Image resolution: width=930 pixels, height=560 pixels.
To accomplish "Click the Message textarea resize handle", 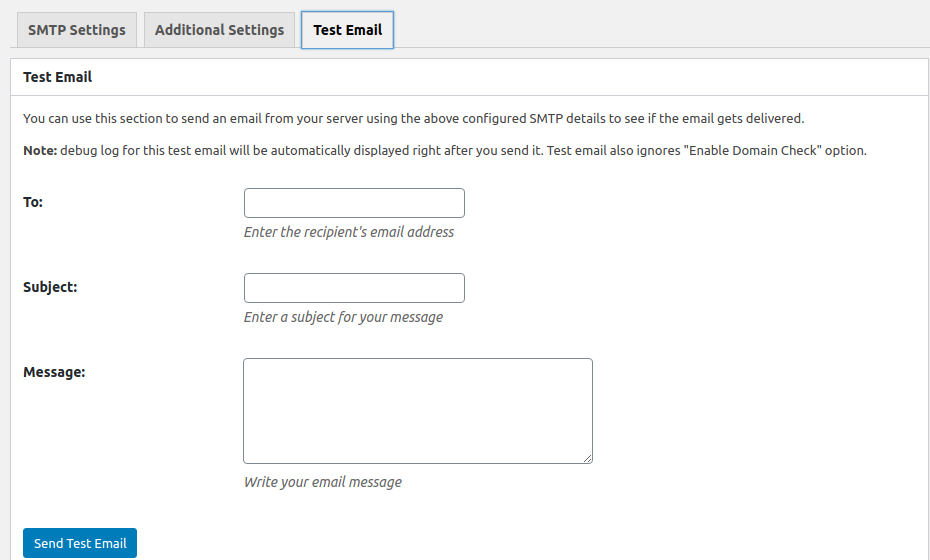I will [587, 458].
